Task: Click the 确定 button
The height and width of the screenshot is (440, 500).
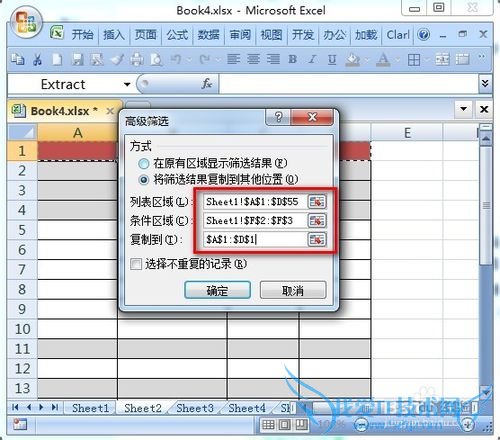Action: point(217,290)
